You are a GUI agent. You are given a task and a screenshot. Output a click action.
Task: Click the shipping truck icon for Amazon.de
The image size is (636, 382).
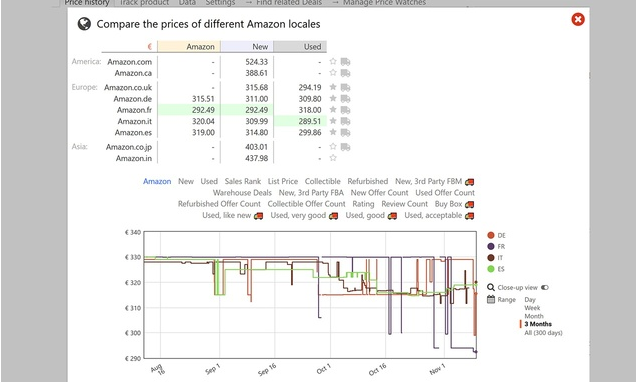(x=345, y=99)
